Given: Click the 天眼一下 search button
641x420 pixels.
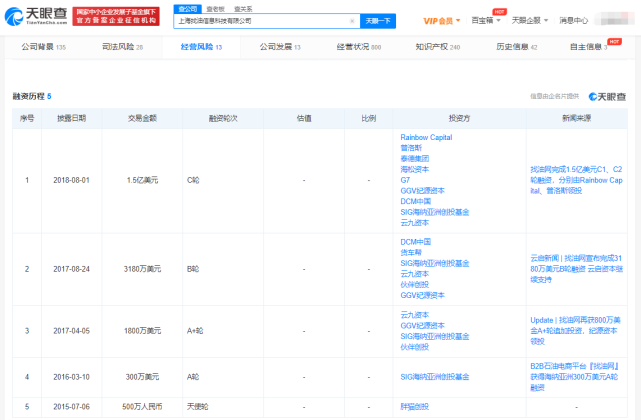Looking at the screenshot, I should tap(378, 21).
